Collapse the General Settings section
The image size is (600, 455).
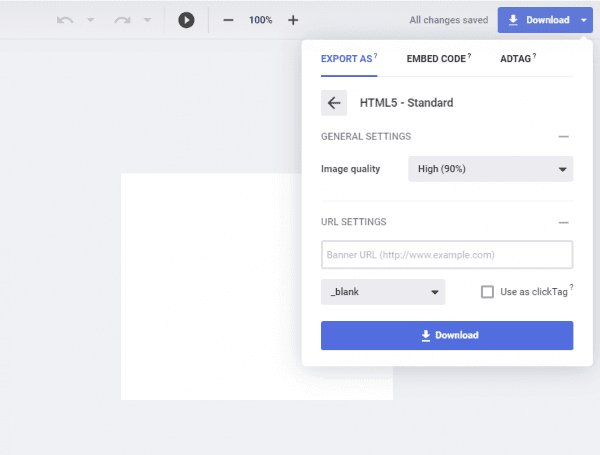(x=564, y=136)
